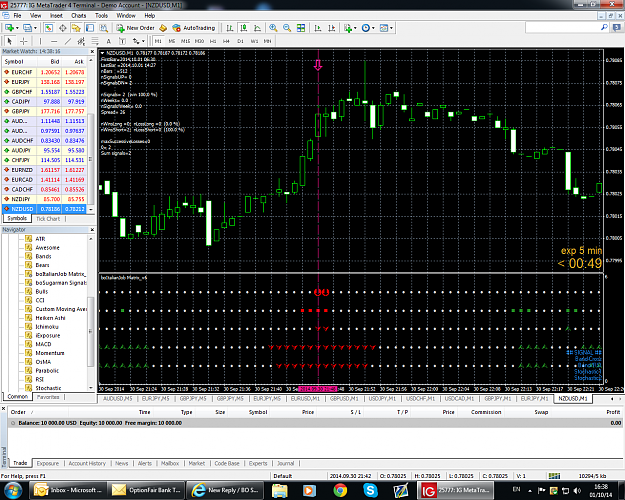This screenshot has height=500, width=625.
Task: Select the Equidistant Channel tool
Action: 81,41
